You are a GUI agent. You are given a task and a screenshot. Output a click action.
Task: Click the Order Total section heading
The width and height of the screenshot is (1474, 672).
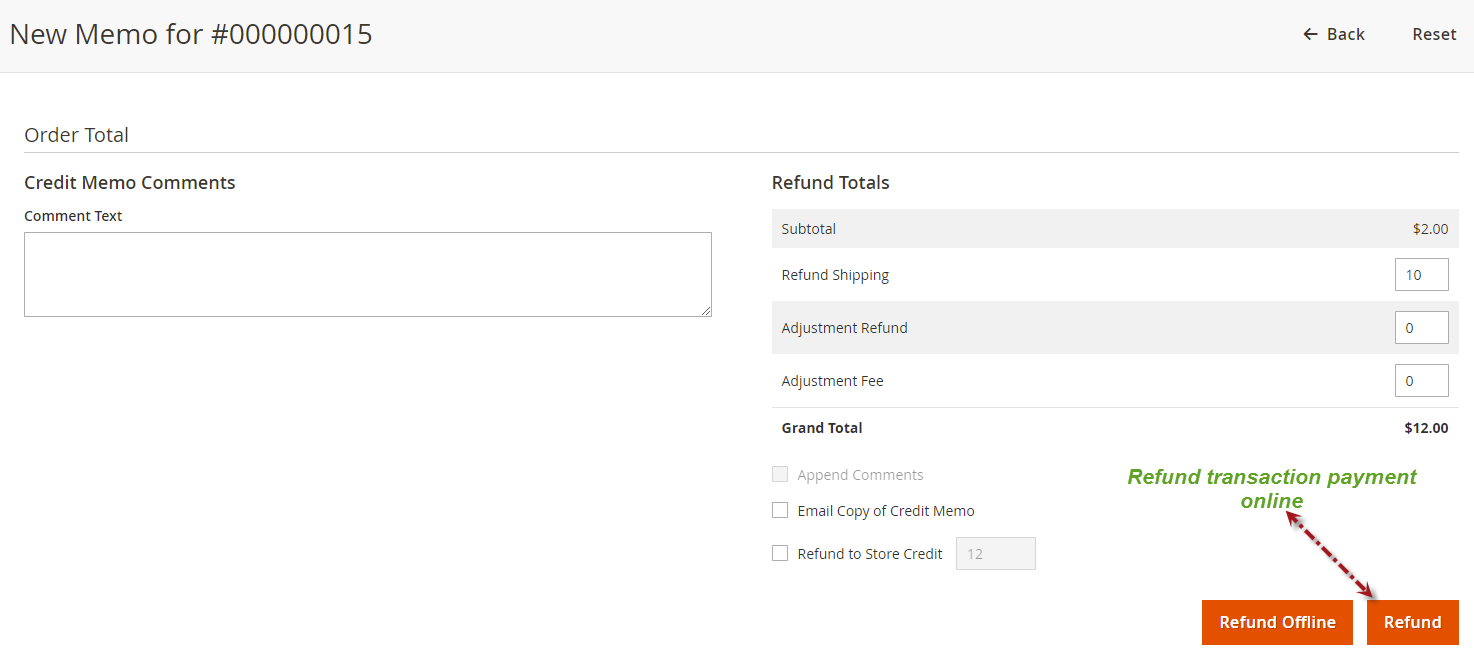(77, 135)
